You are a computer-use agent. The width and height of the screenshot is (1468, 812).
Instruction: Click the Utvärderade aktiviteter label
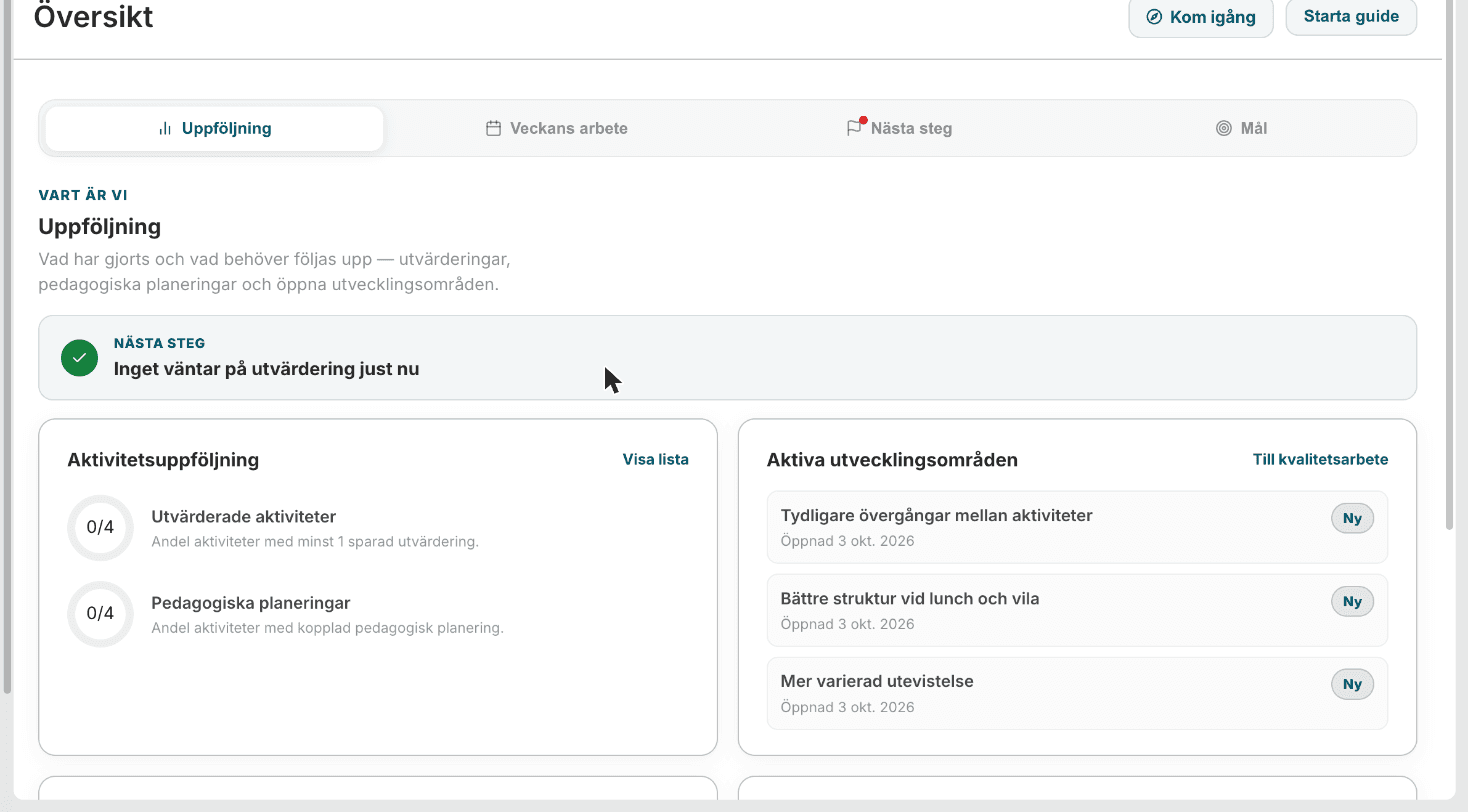[x=244, y=517]
